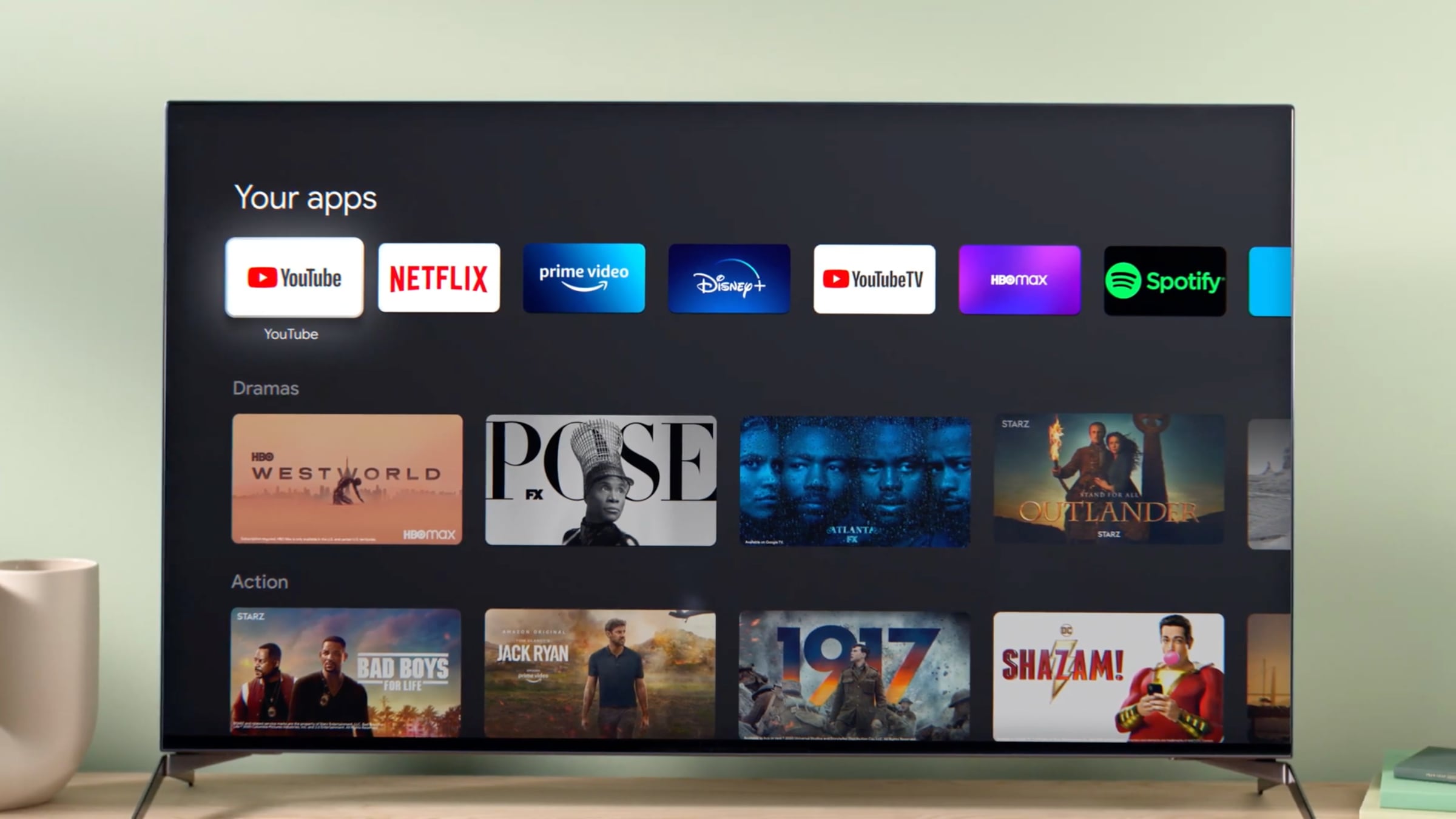Select Jack Ryan Prime Video show
This screenshot has width=1456, height=819.
[x=600, y=672]
